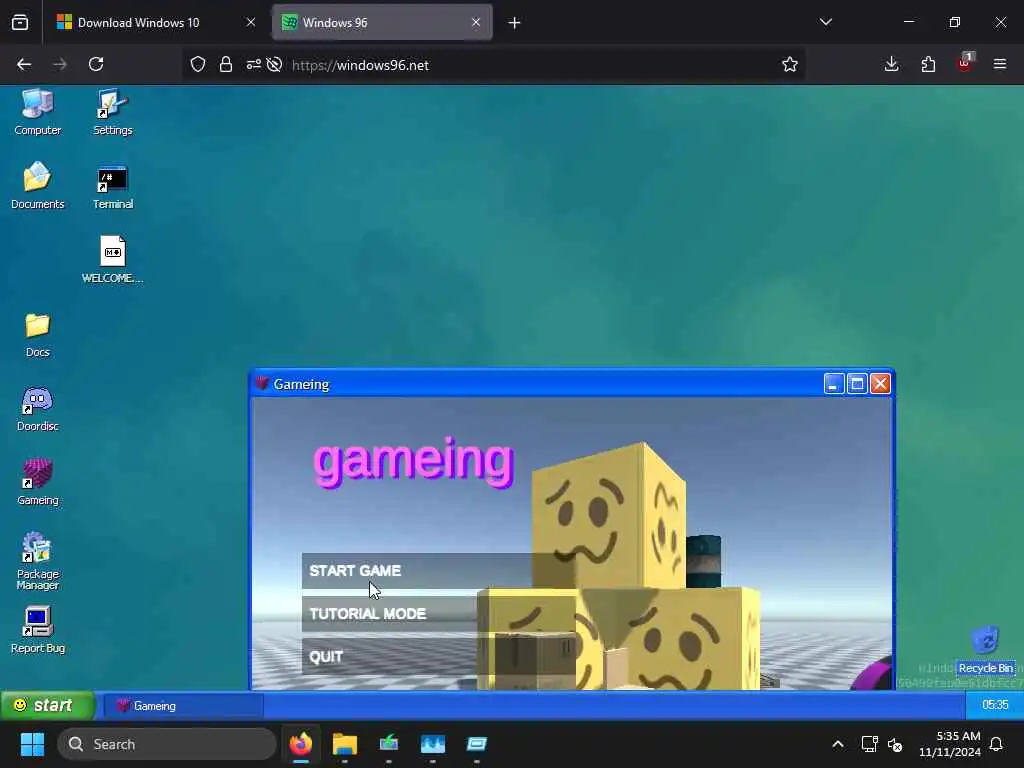Screen dimensions: 1024x768
Task: Close the Gameing window
Action: (x=880, y=384)
